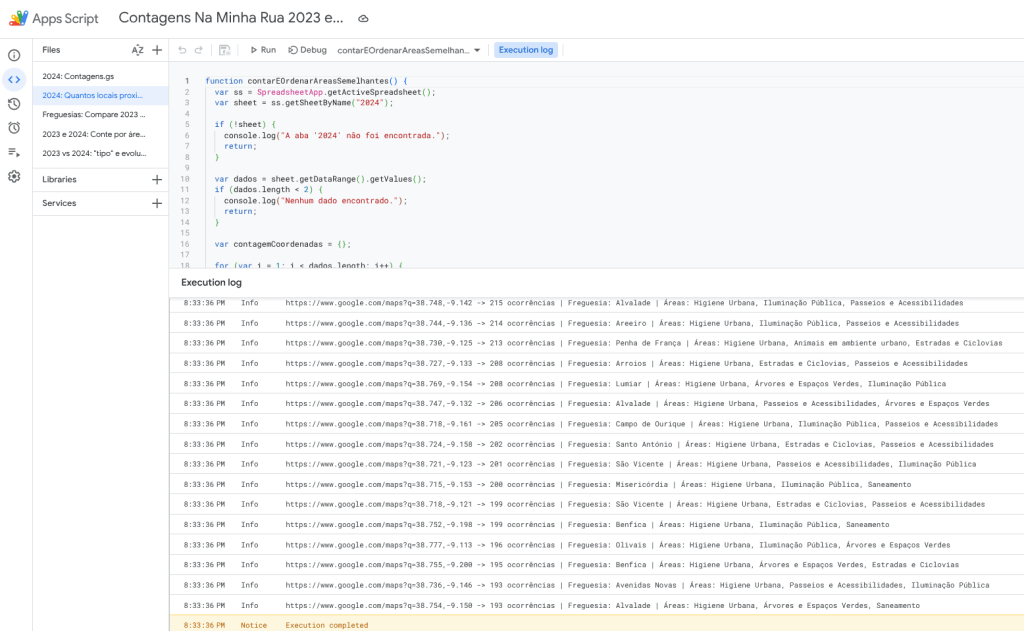Add a service with plus button

tap(157, 203)
